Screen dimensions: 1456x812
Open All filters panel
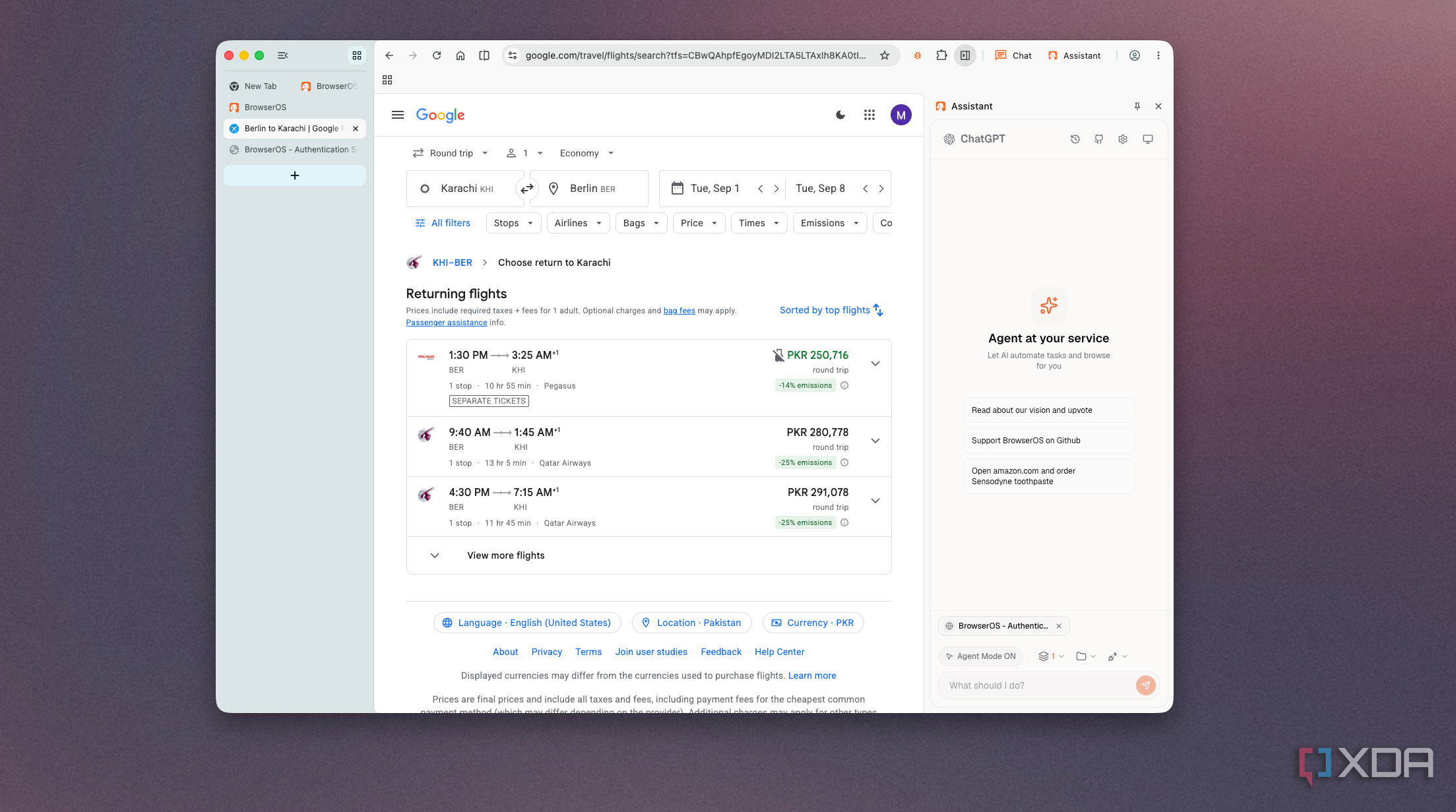coord(443,223)
